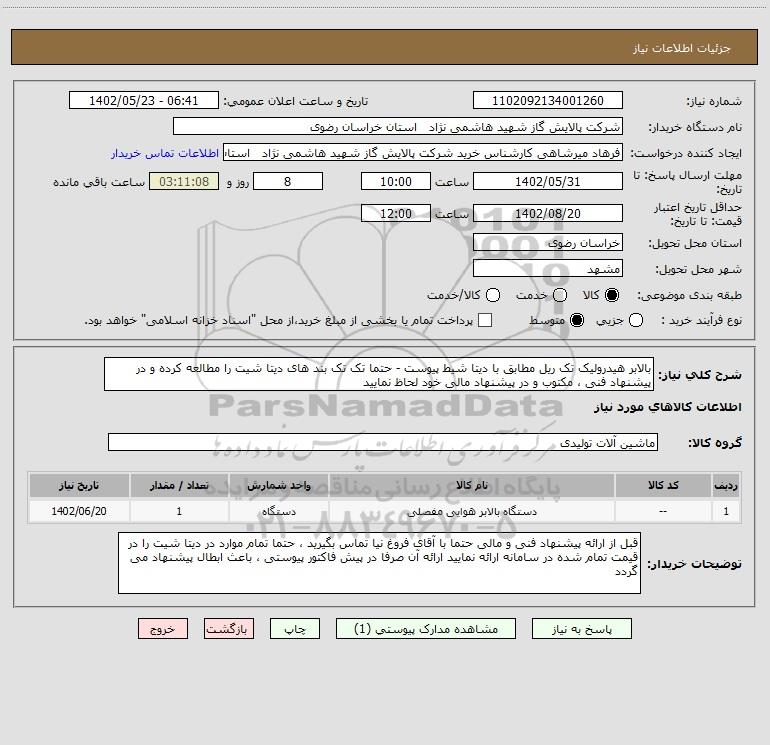Open the اطلاعات تماس خریدار link

(165, 153)
